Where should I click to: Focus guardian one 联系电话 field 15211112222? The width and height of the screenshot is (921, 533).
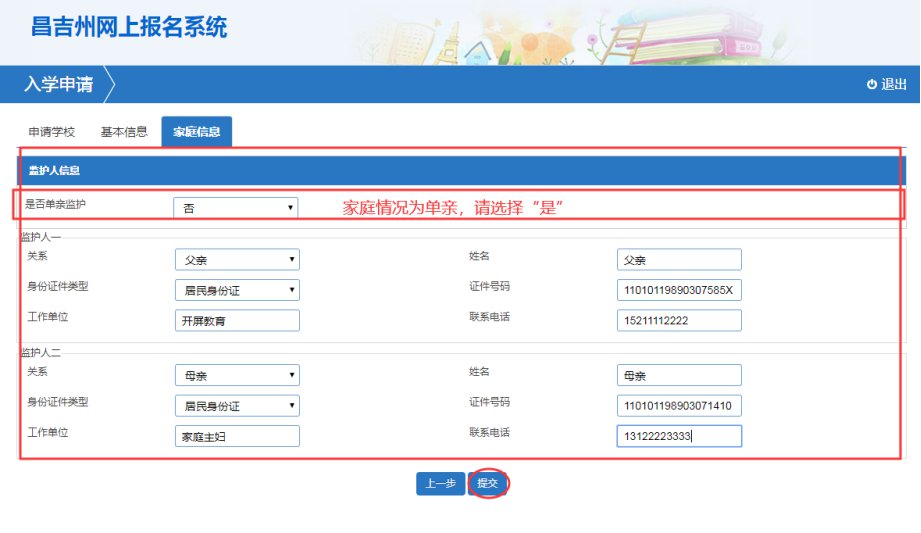point(679,321)
